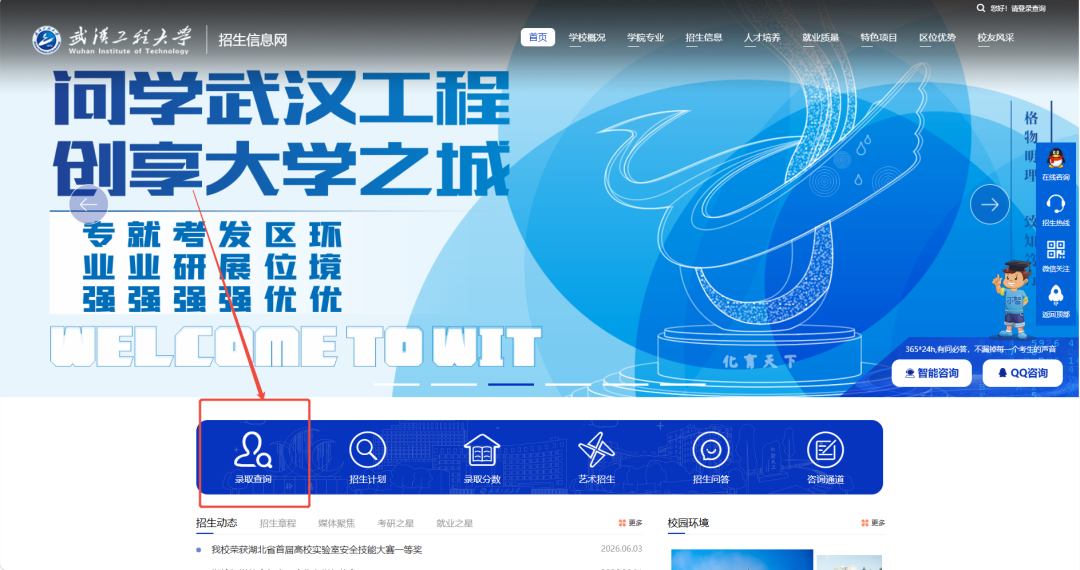This screenshot has width=1080, height=570.
Task: Open the 招生信息 nav item
Action: pyautogui.click(x=704, y=38)
